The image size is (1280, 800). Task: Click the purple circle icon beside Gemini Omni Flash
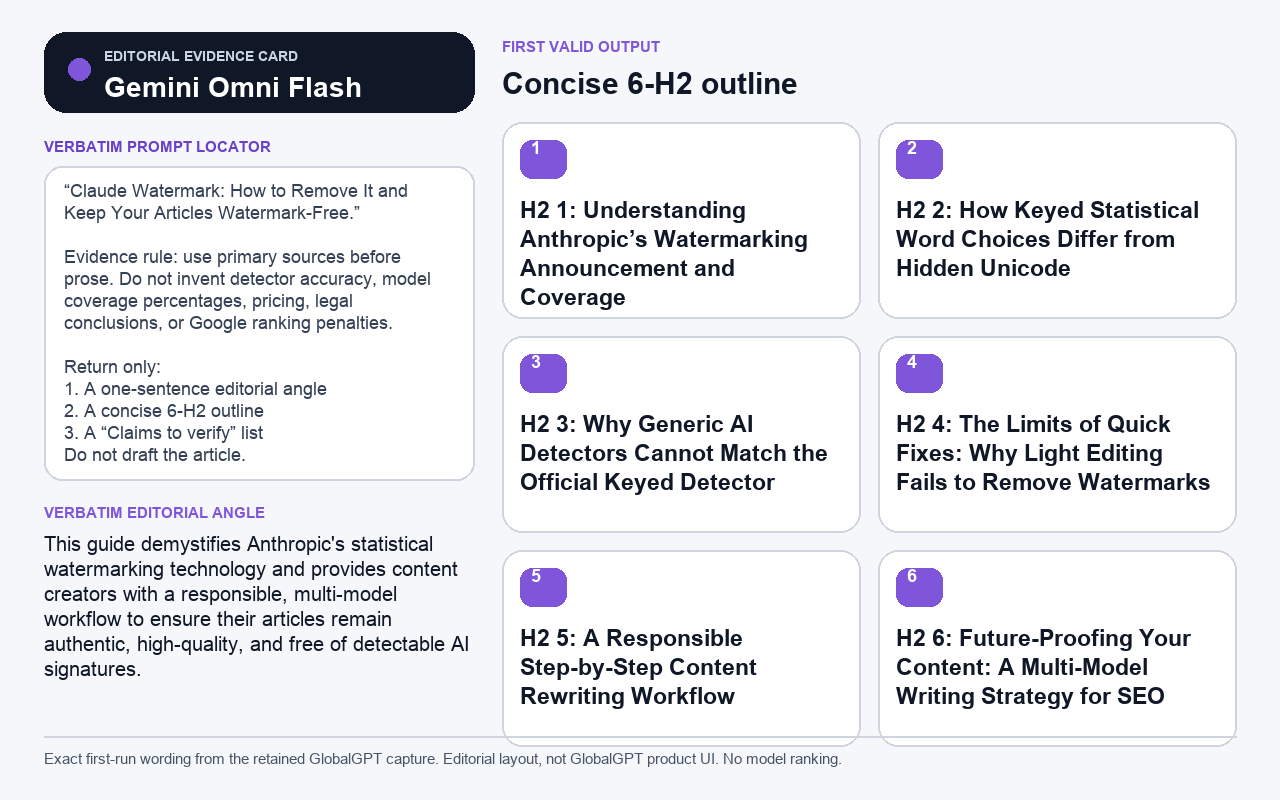[x=79, y=69]
